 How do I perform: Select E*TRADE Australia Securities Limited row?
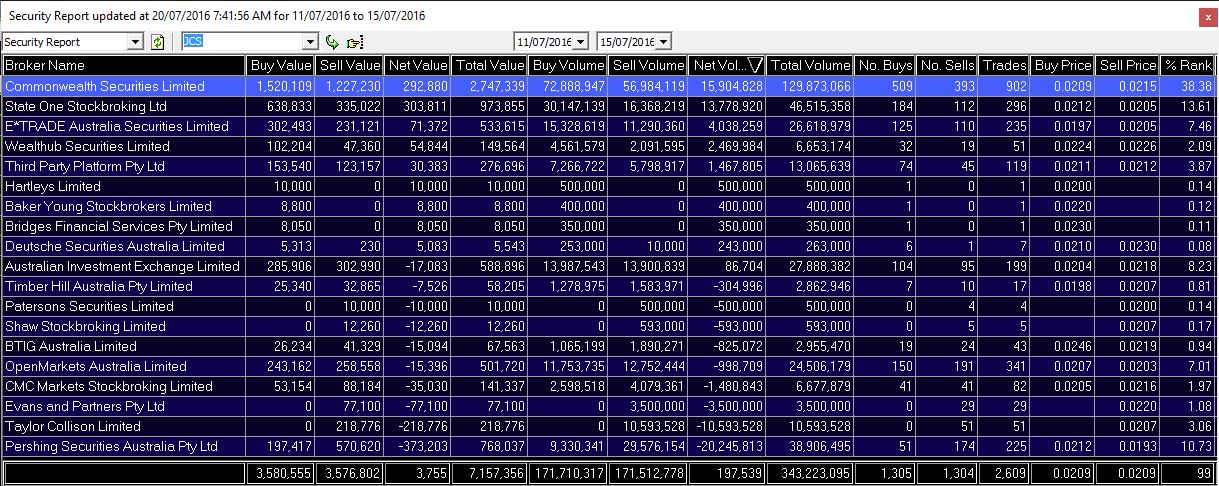pyautogui.click(x=609, y=126)
